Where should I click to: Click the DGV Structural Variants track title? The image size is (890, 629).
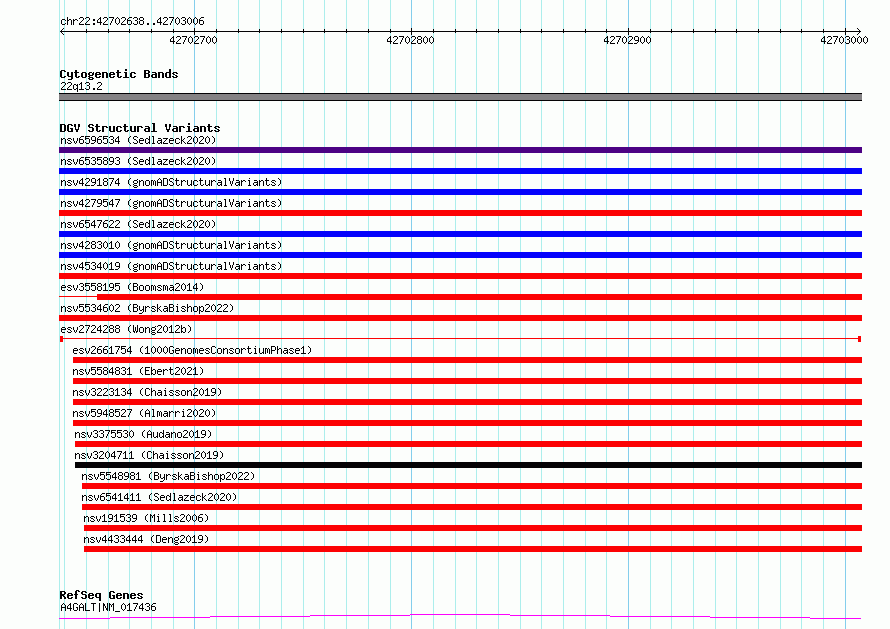pyautogui.click(x=140, y=128)
